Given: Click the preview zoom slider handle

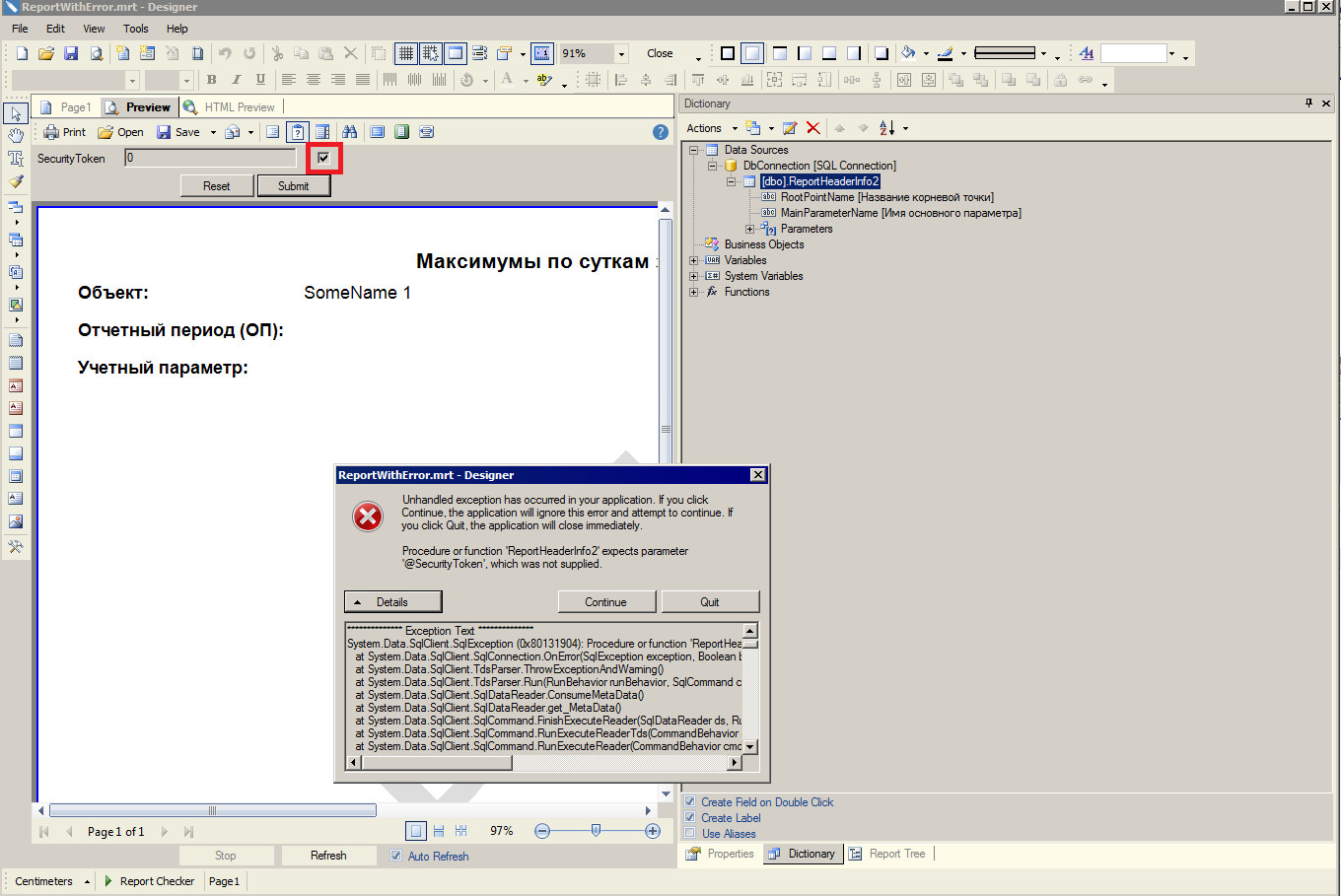Looking at the screenshot, I should point(596,831).
